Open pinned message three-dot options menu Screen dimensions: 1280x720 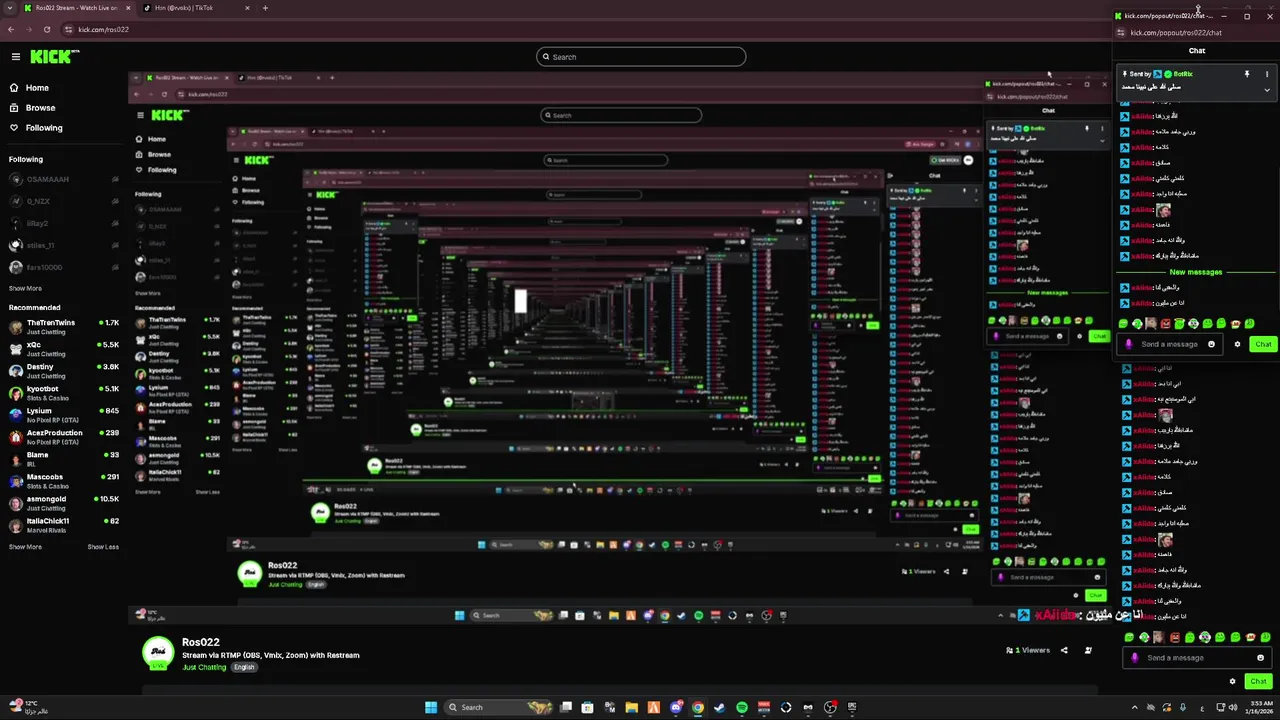(x=1267, y=74)
